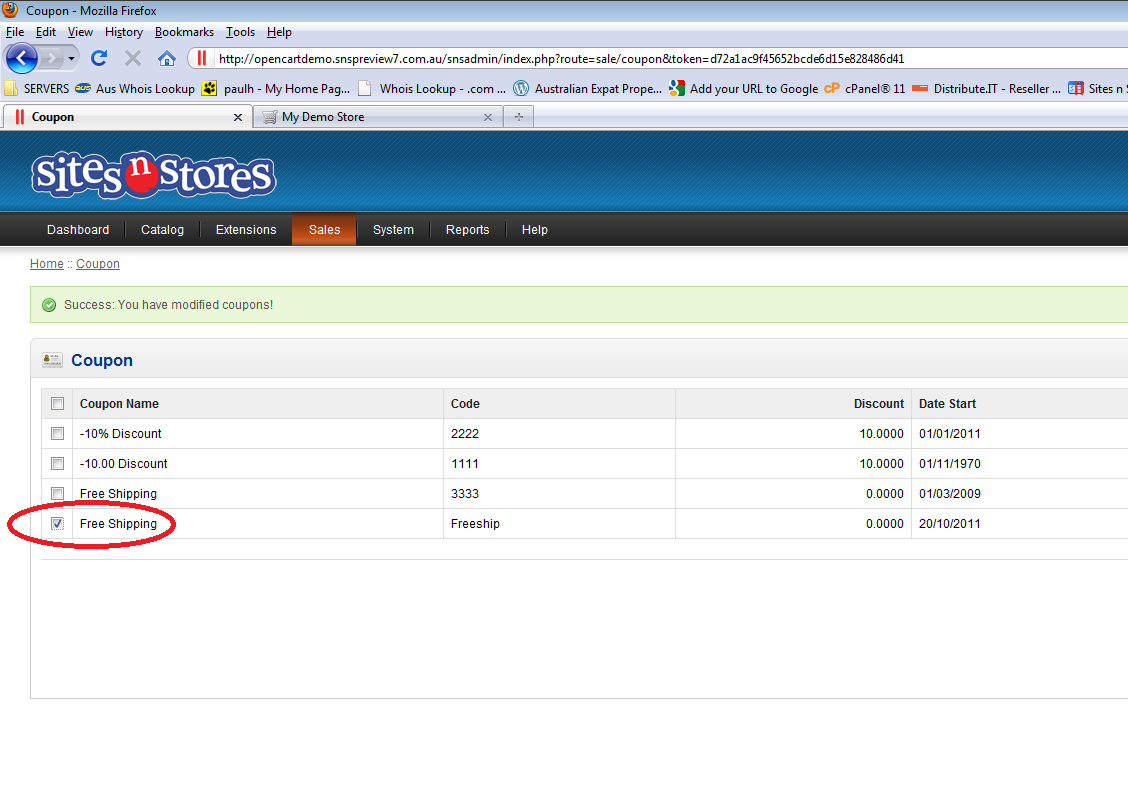Open the Catalog admin menu
This screenshot has height=799, width=1128.
(x=163, y=229)
